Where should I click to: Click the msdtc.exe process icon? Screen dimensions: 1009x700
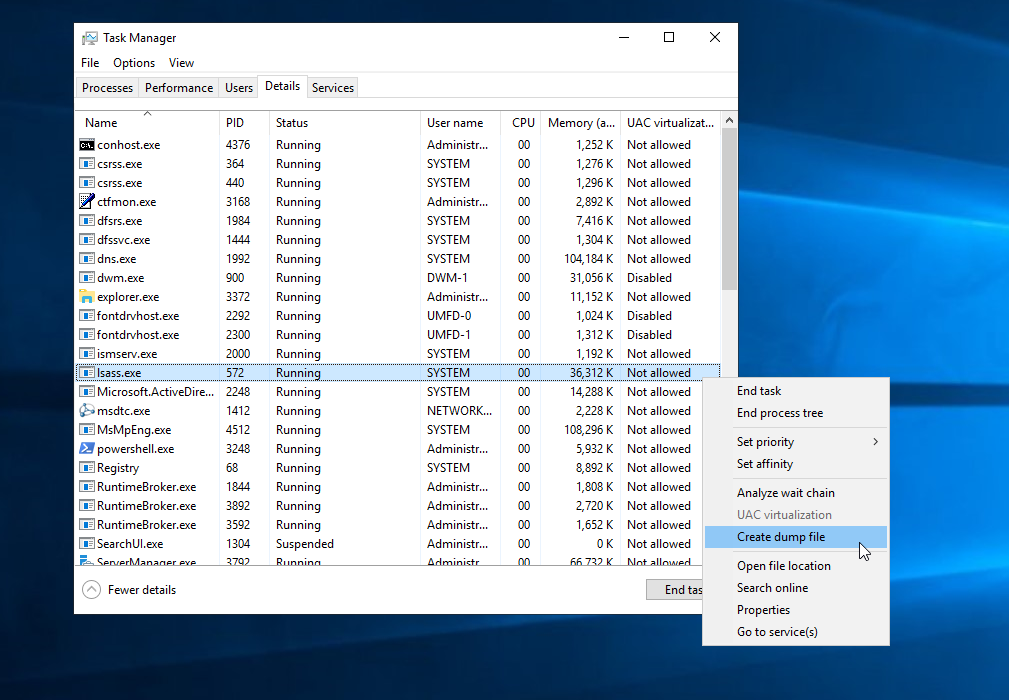87,410
